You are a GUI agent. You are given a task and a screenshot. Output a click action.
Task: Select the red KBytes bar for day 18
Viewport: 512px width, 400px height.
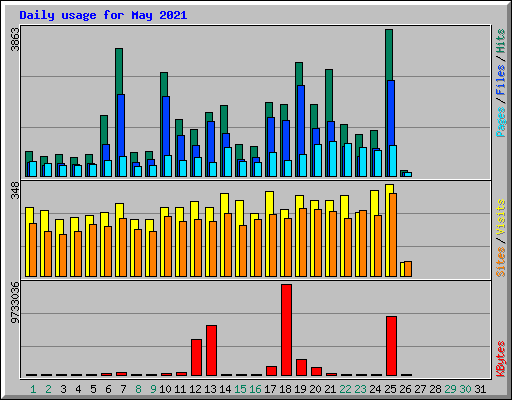286,330
